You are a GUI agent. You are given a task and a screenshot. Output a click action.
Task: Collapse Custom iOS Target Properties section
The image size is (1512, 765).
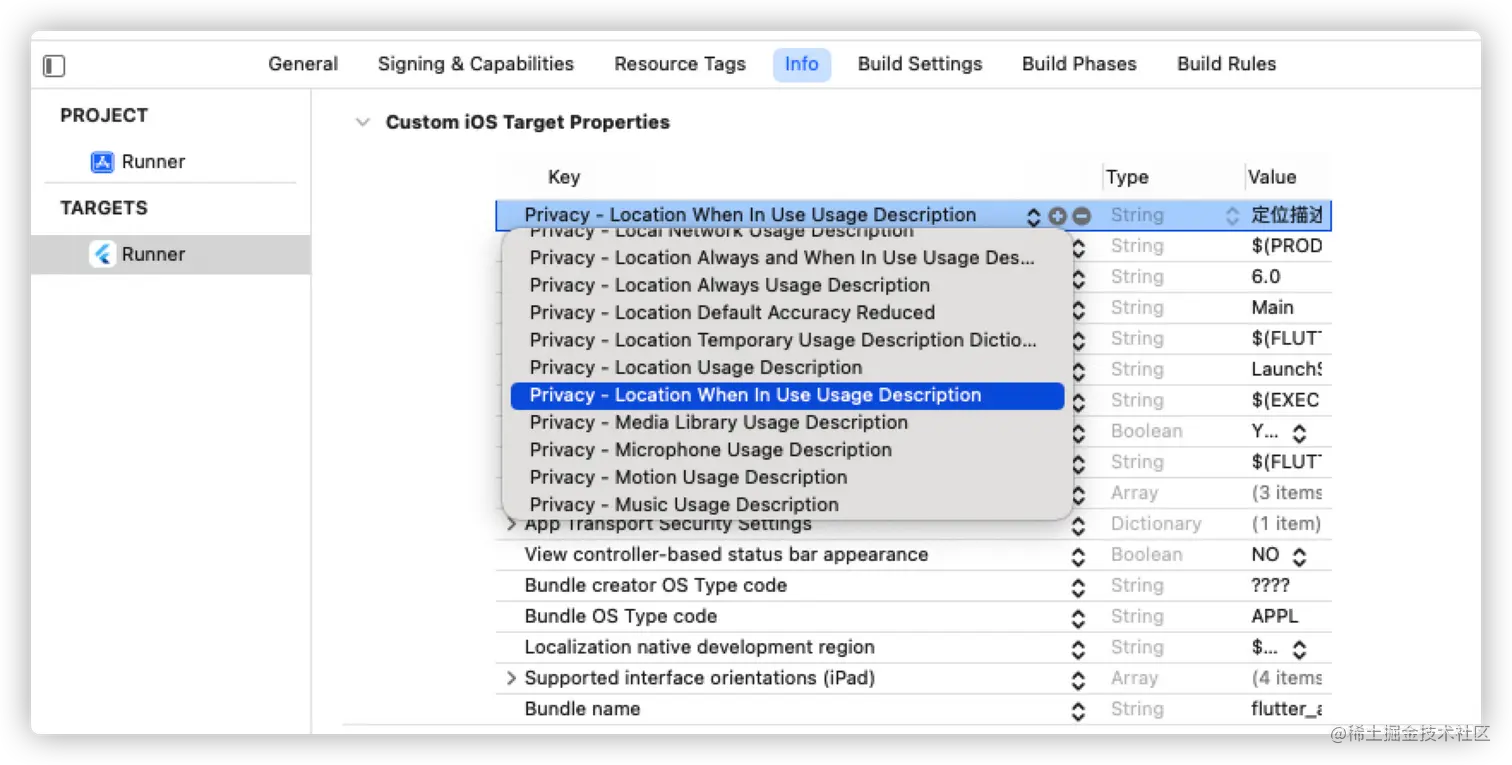tap(362, 123)
